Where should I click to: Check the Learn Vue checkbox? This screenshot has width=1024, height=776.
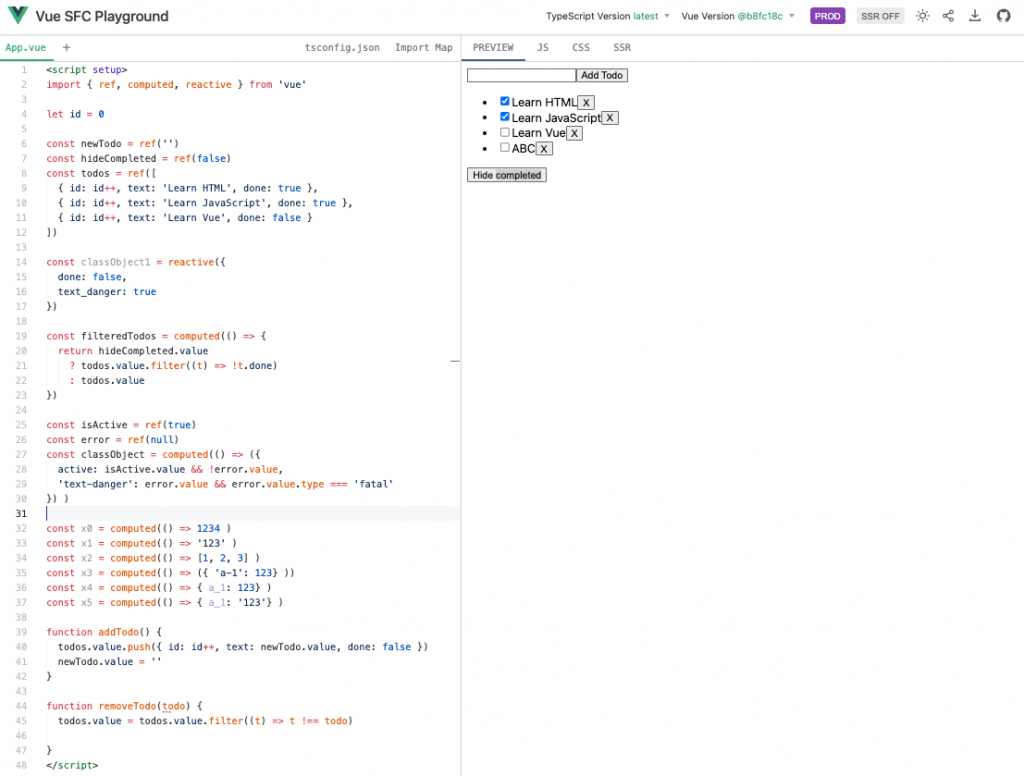click(505, 132)
